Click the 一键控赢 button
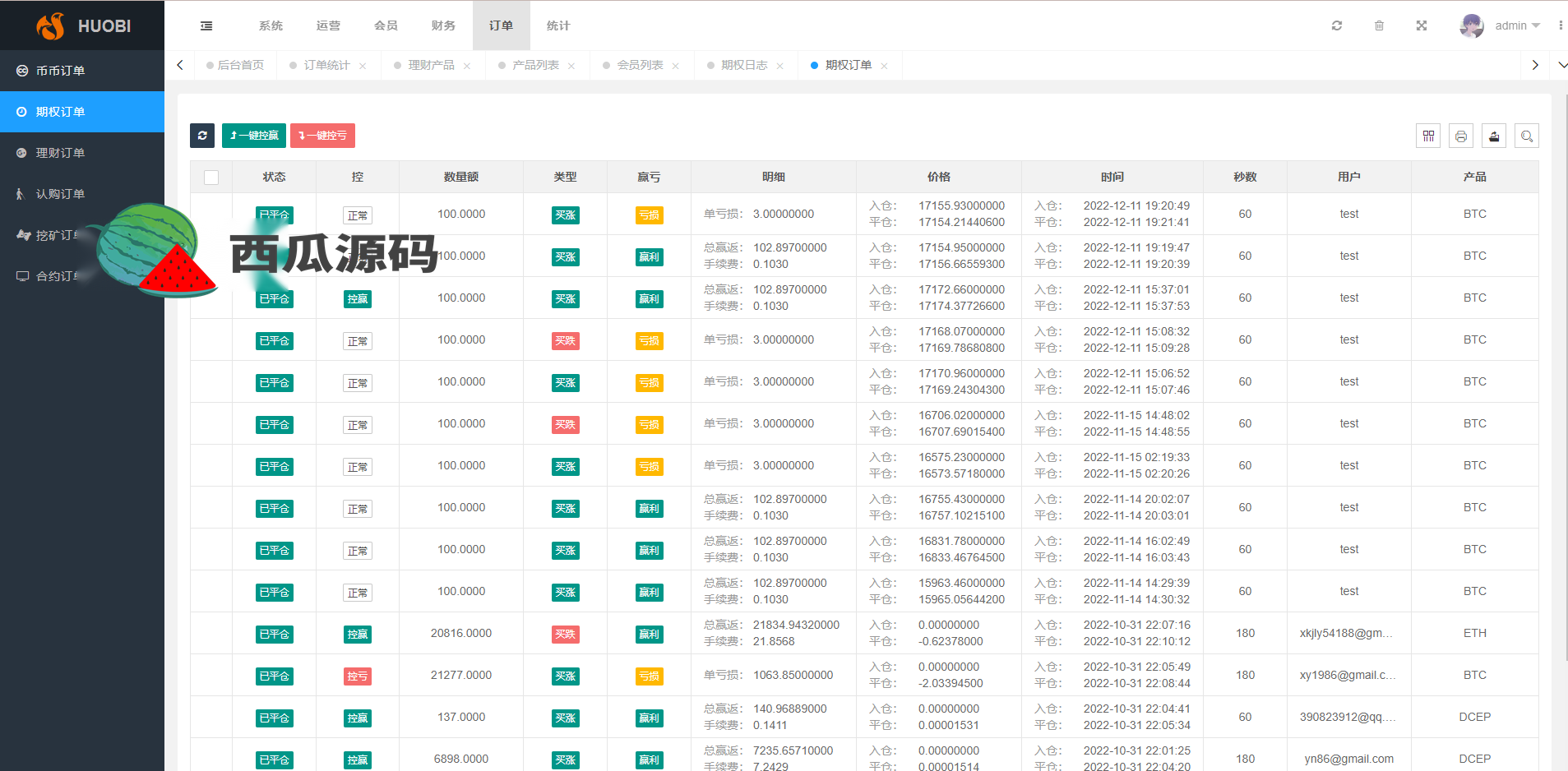The height and width of the screenshot is (771, 1568). click(x=254, y=136)
